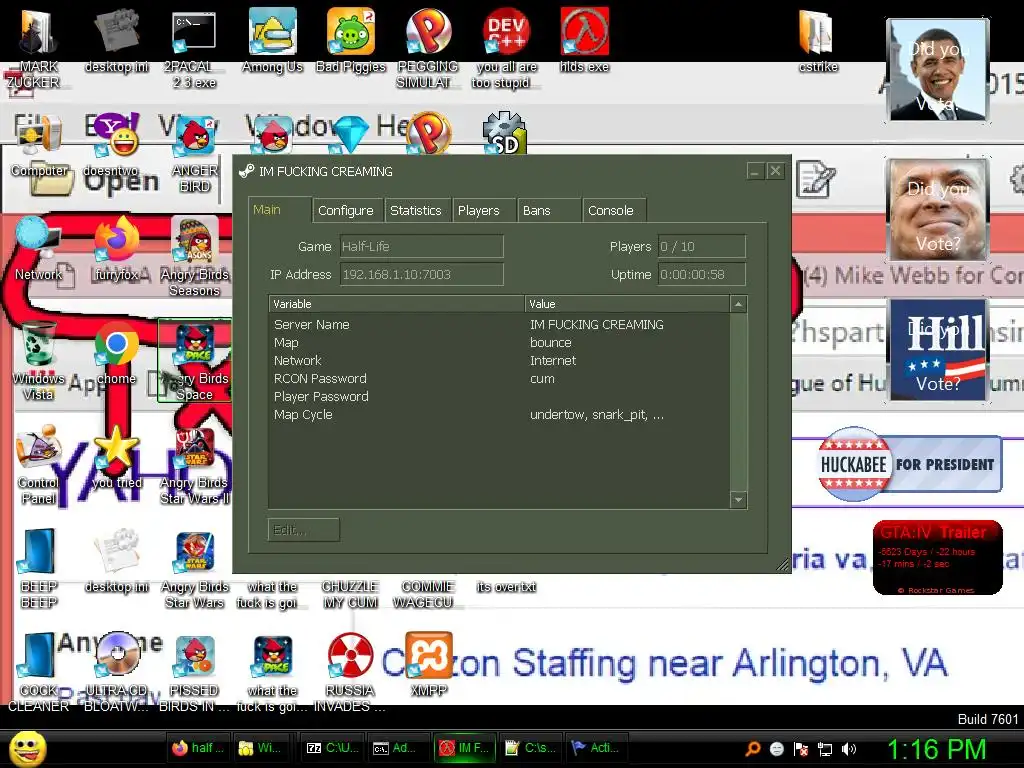Open the PEGGING SIMULAT... icon
The height and width of the screenshot is (768, 1024).
click(428, 31)
